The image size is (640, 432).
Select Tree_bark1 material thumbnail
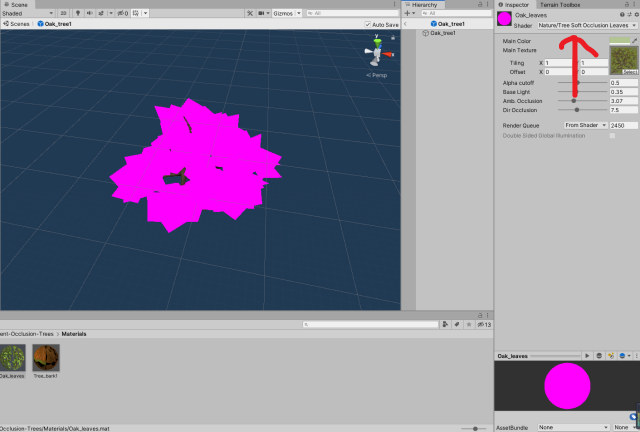click(x=46, y=359)
